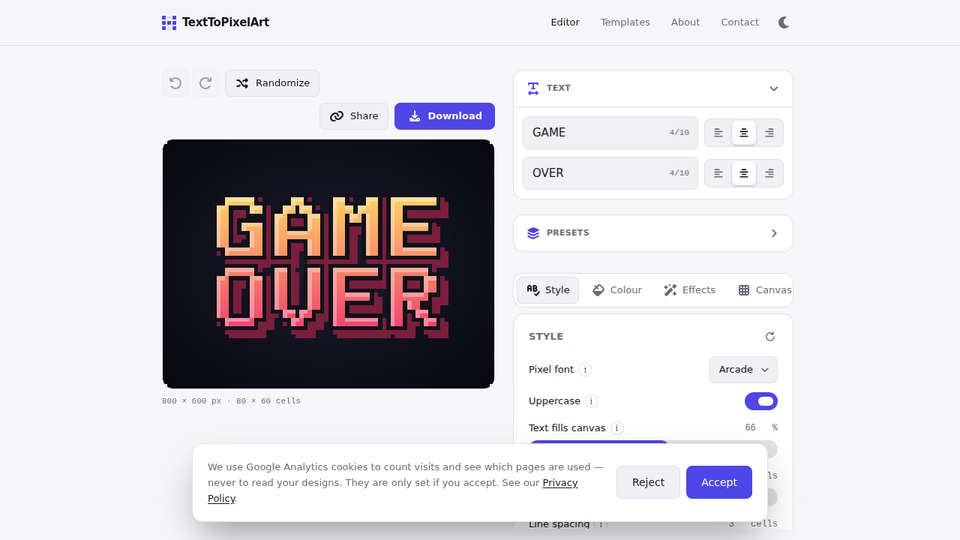
Task: Align the GAME line right
Action: [770, 133]
